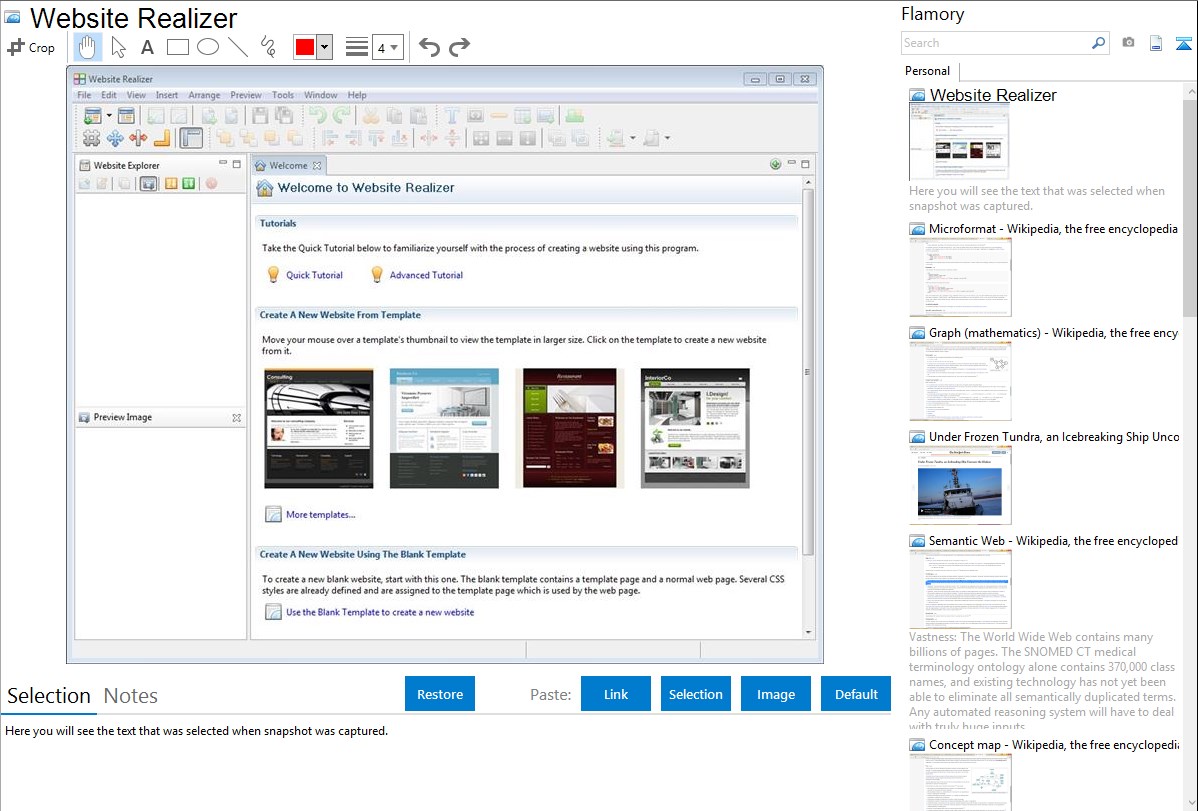Select the Crop tool
This screenshot has height=811, width=1198.
pos(31,47)
